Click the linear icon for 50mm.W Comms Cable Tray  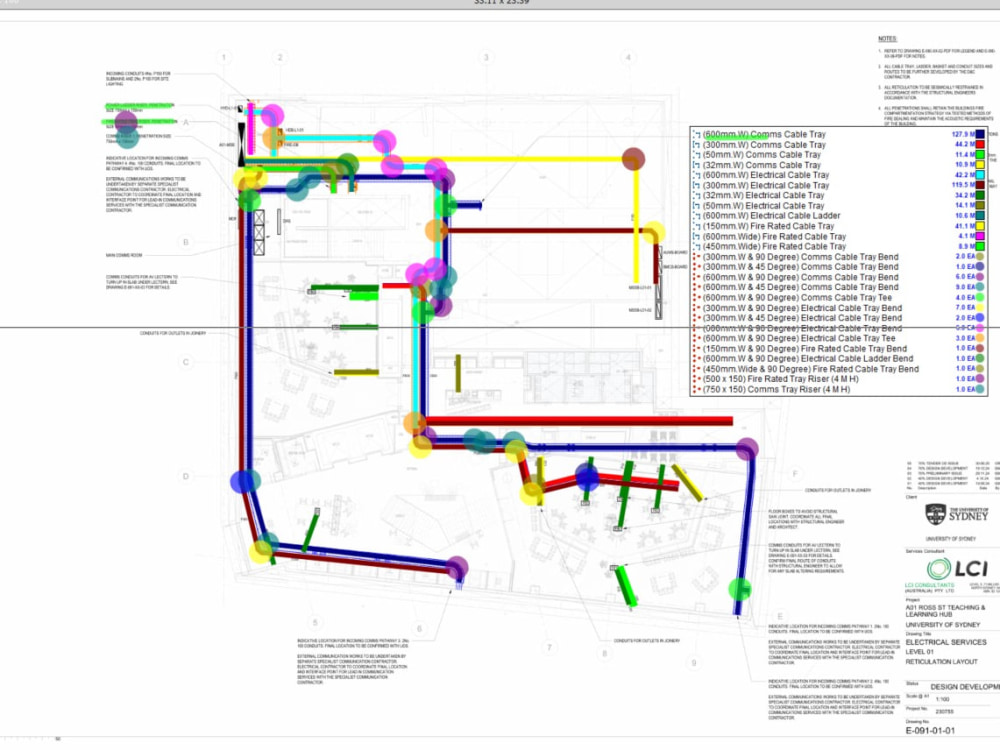pyautogui.click(x=697, y=155)
